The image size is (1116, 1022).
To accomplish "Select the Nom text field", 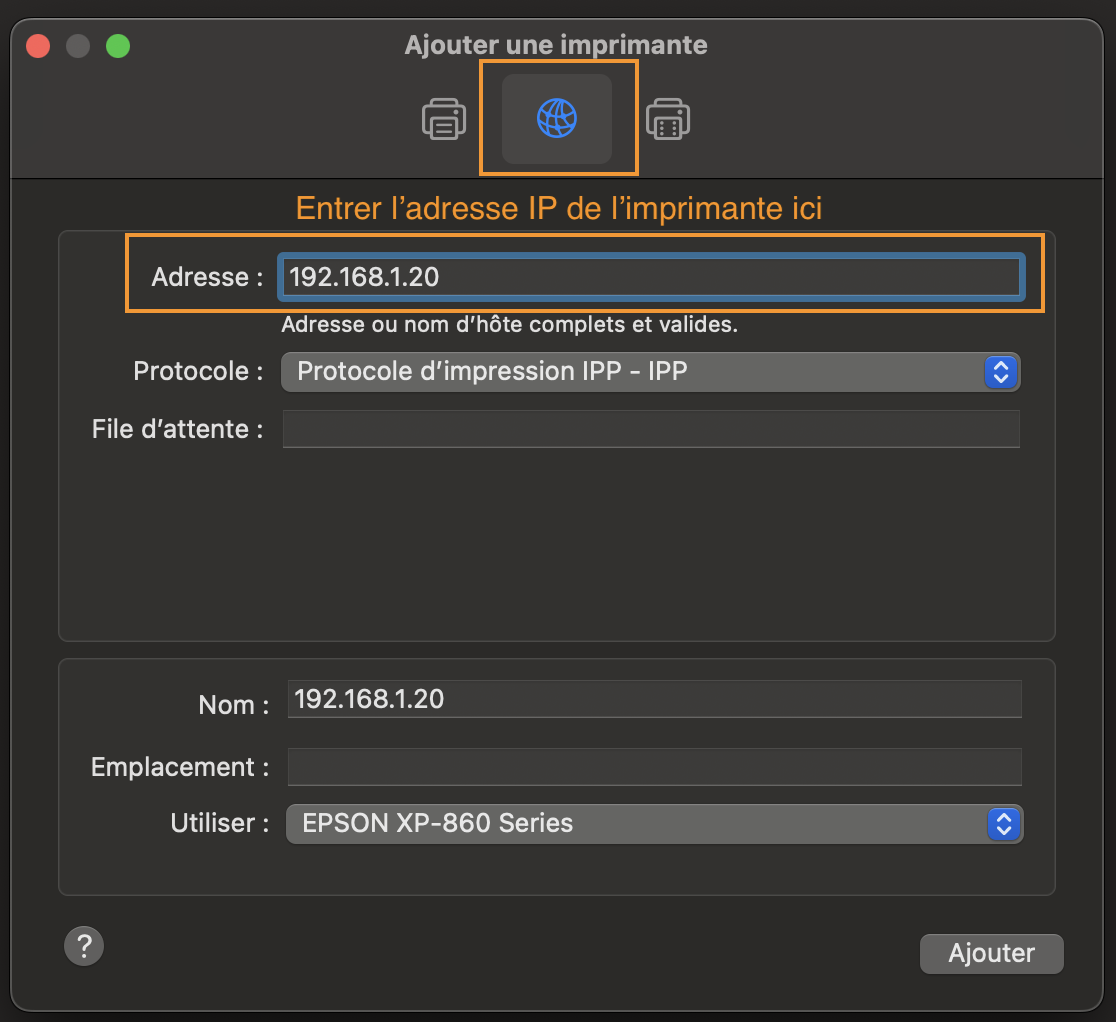I will click(654, 699).
